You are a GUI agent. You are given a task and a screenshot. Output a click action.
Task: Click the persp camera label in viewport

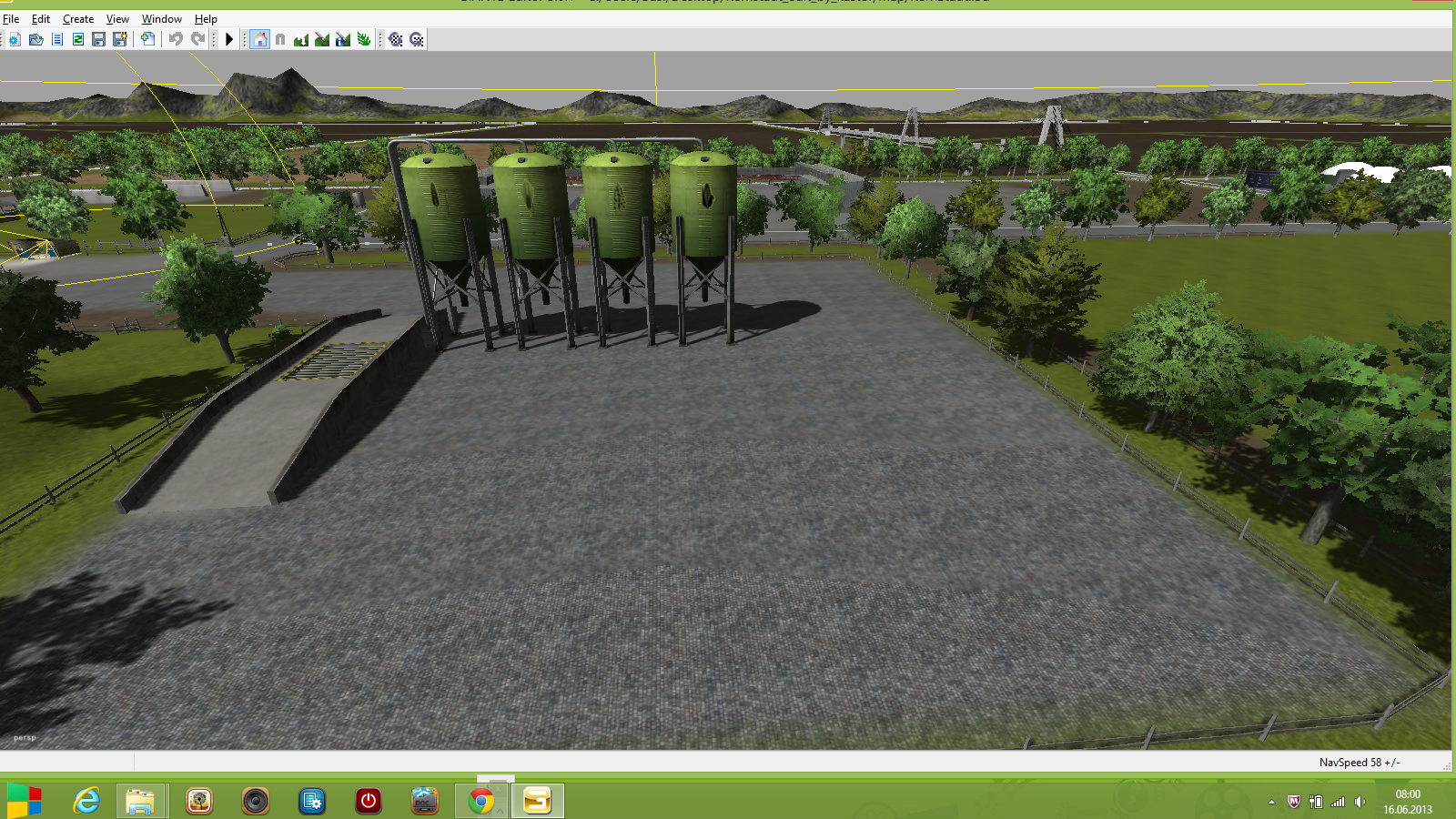pos(25,738)
